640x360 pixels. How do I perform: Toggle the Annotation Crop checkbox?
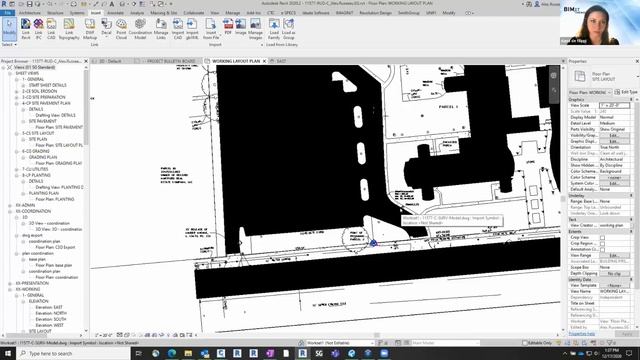point(602,249)
